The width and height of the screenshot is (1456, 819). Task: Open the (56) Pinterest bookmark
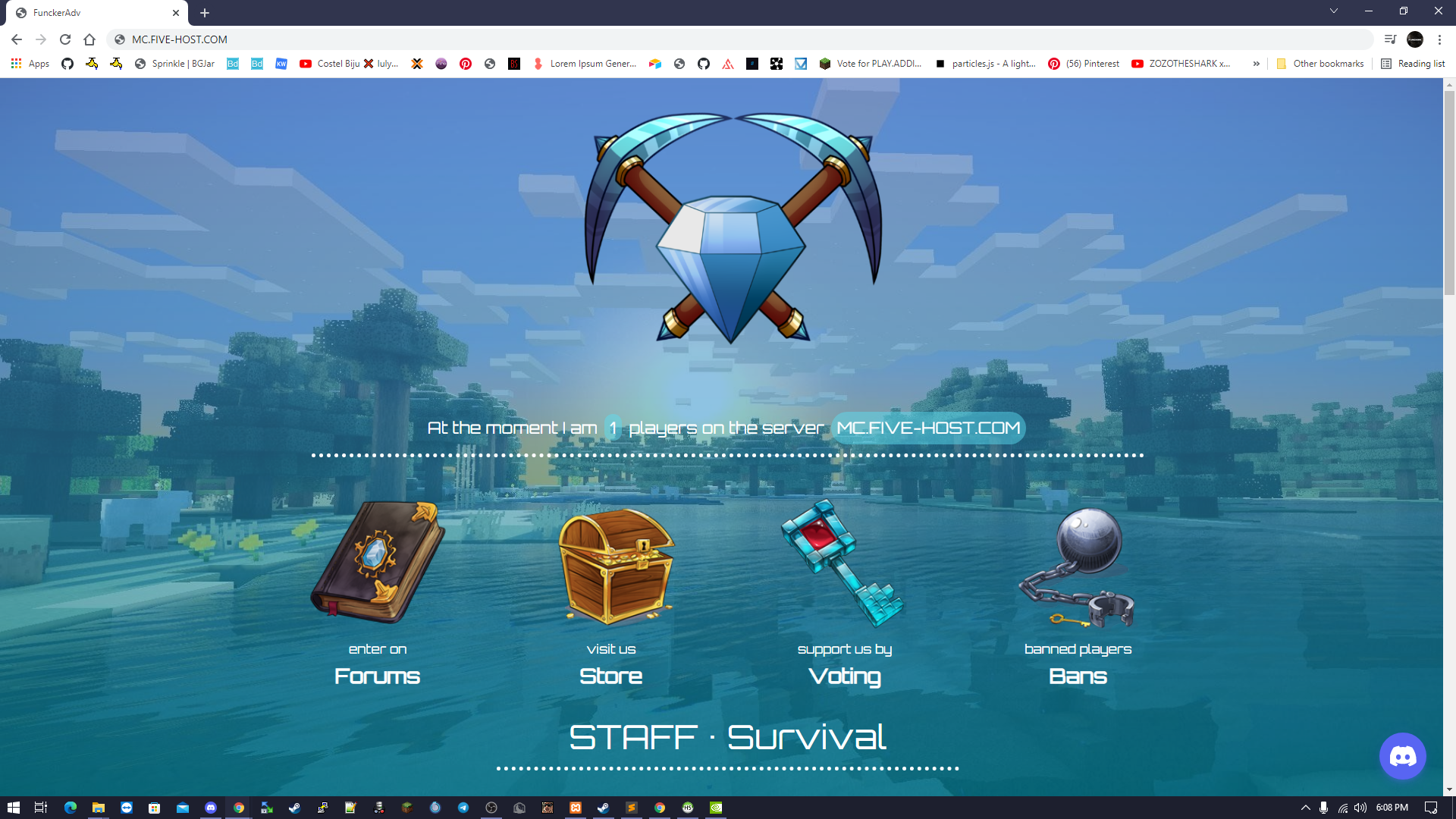[1083, 64]
